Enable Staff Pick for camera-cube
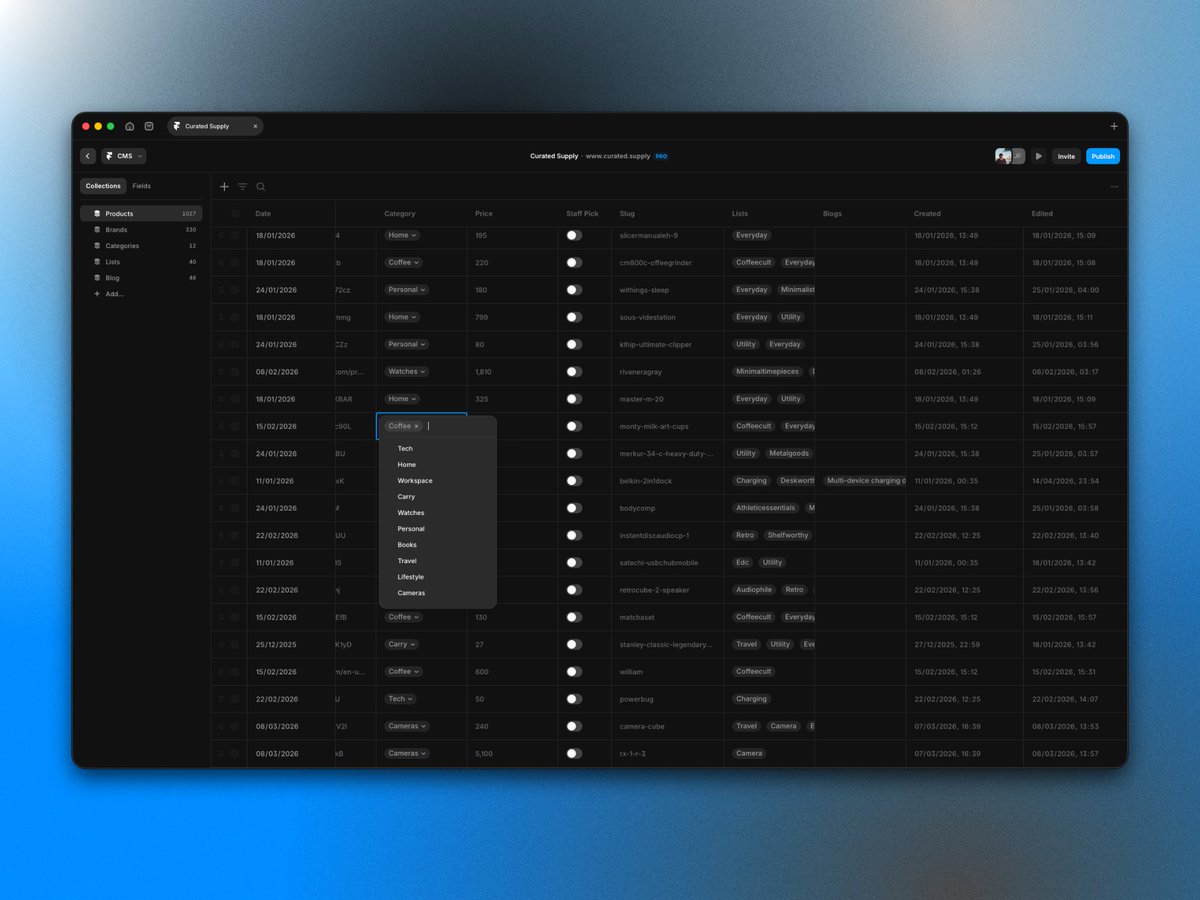Image resolution: width=1200 pixels, height=900 pixels. click(x=574, y=726)
